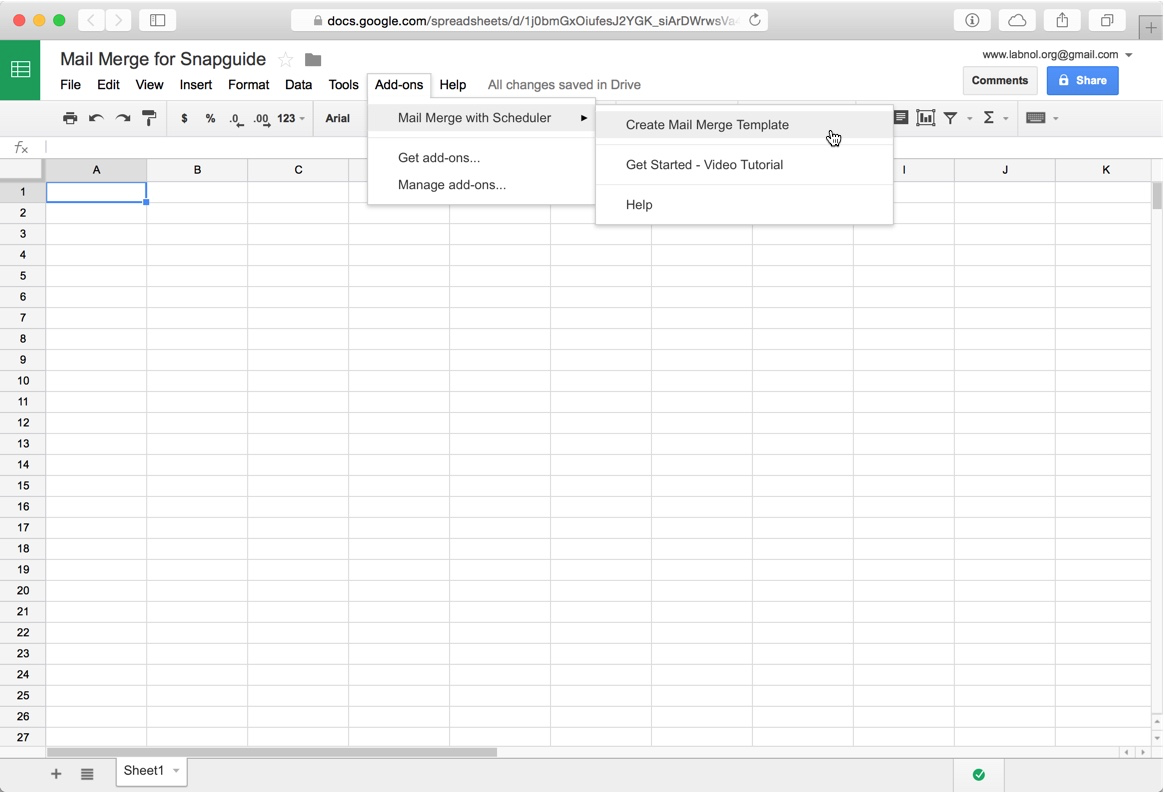Open the Tools menu
Viewport: 1164px width, 792px height.
click(x=344, y=85)
